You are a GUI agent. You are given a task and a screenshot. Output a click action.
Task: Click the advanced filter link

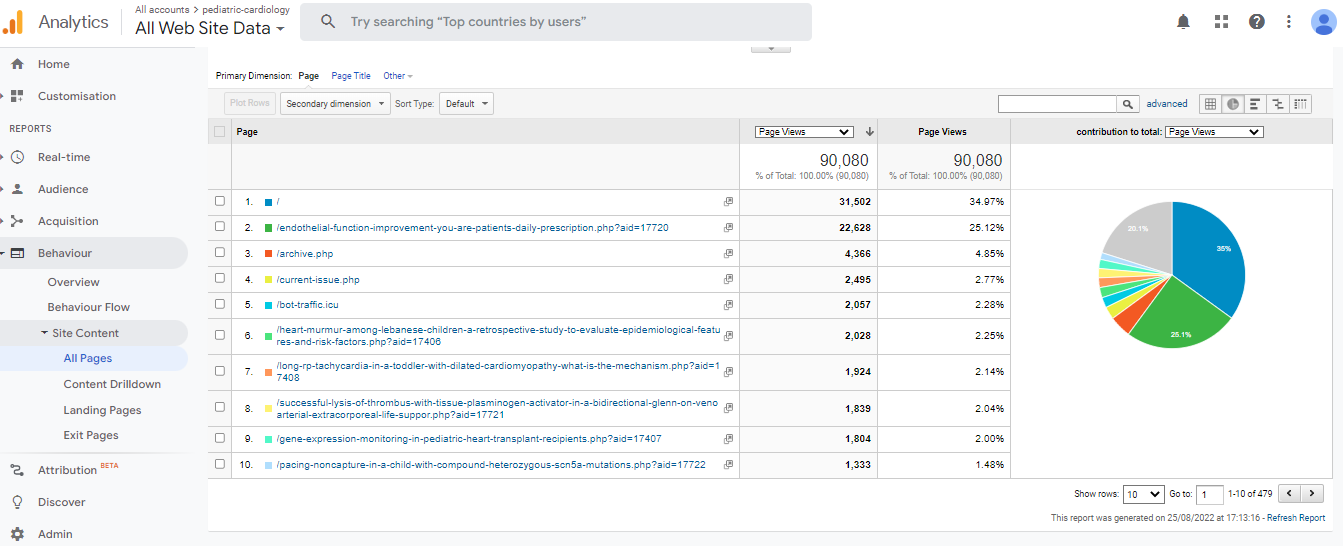1167,104
